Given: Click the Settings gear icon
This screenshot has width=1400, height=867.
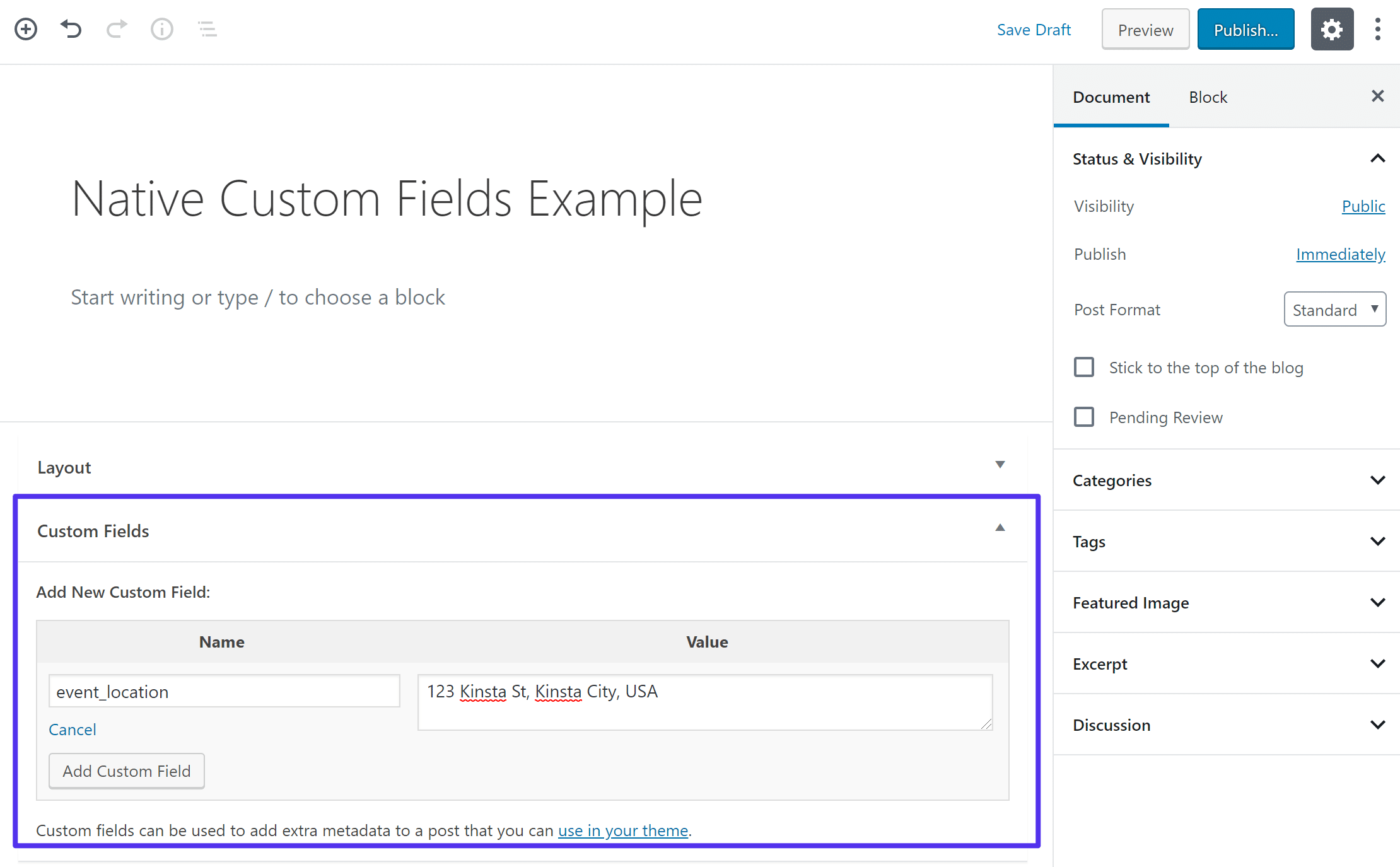Looking at the screenshot, I should click(1332, 29).
